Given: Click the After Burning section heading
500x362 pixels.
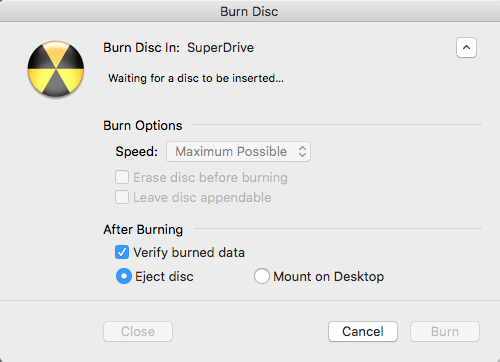Looking at the screenshot, I should click(143, 230).
